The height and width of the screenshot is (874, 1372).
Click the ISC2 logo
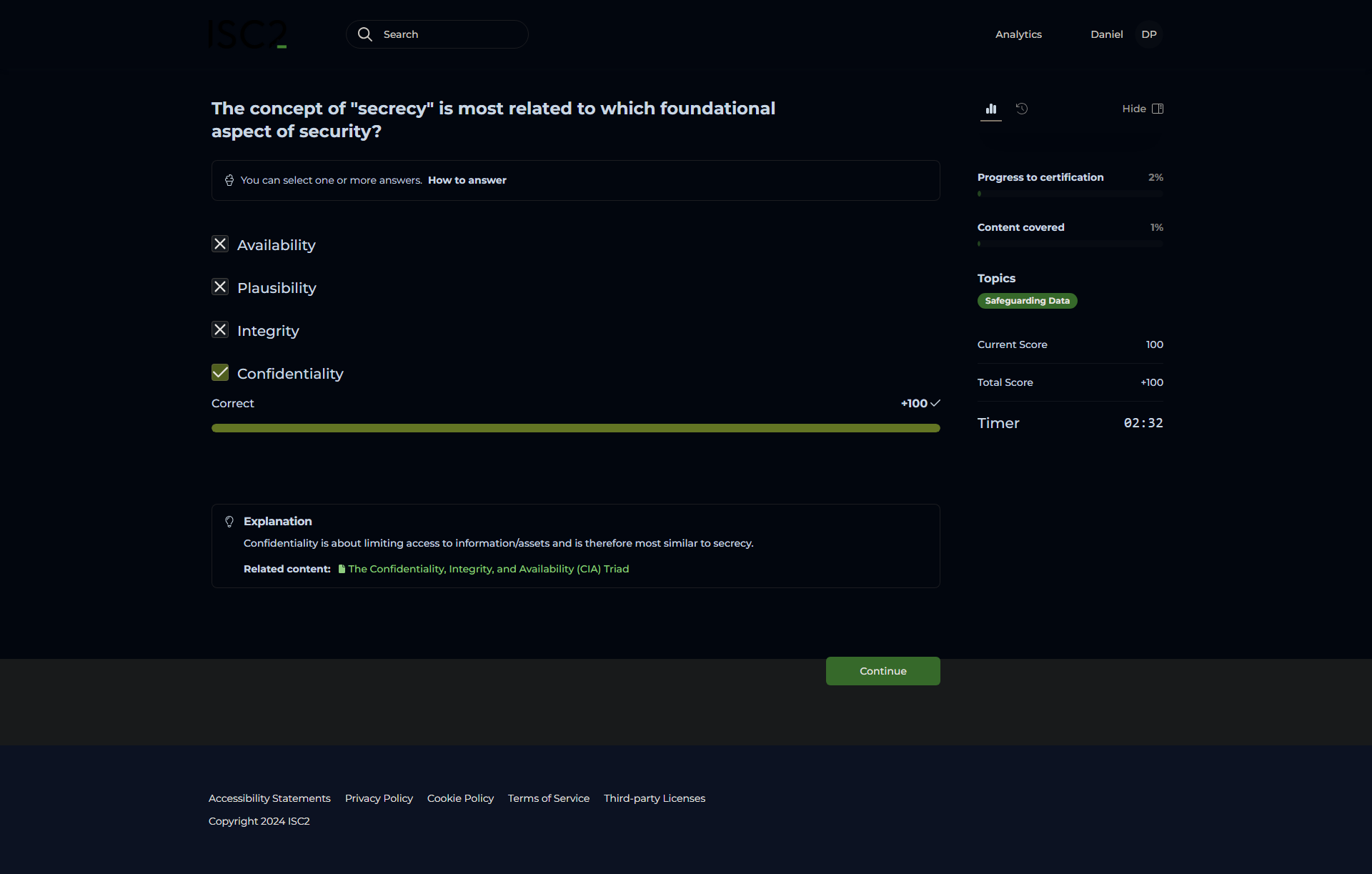tap(247, 34)
